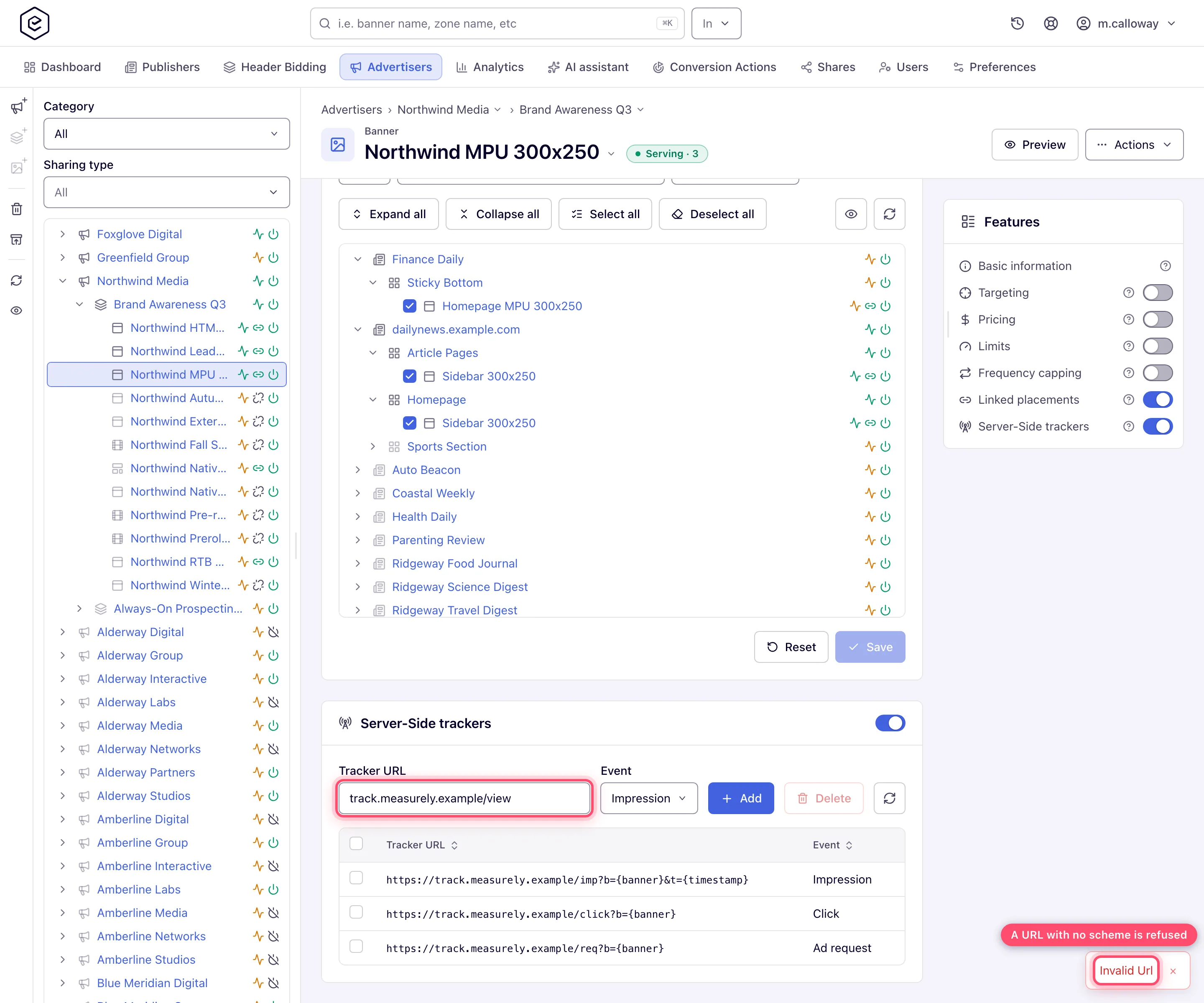Toggle visibility eye button beside Deselect all
Image resolution: width=1204 pixels, height=1003 pixels.
(x=851, y=214)
